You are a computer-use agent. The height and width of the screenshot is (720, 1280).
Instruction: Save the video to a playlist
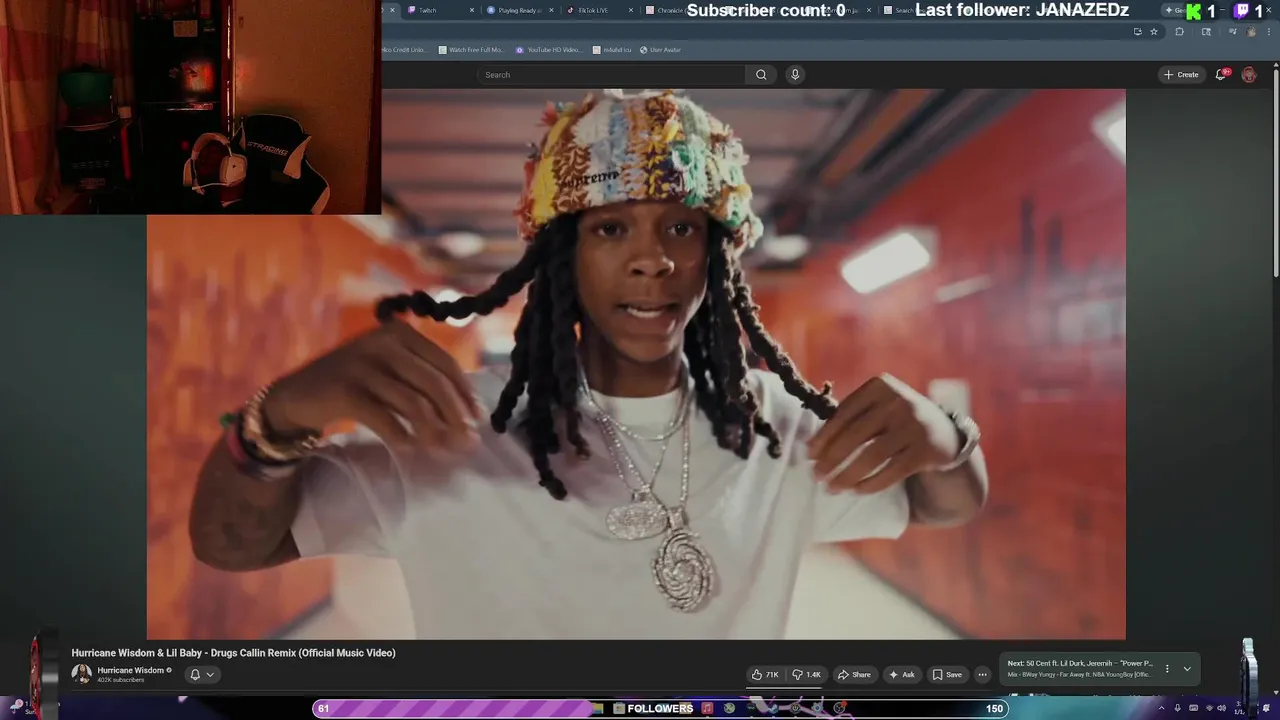point(947,674)
